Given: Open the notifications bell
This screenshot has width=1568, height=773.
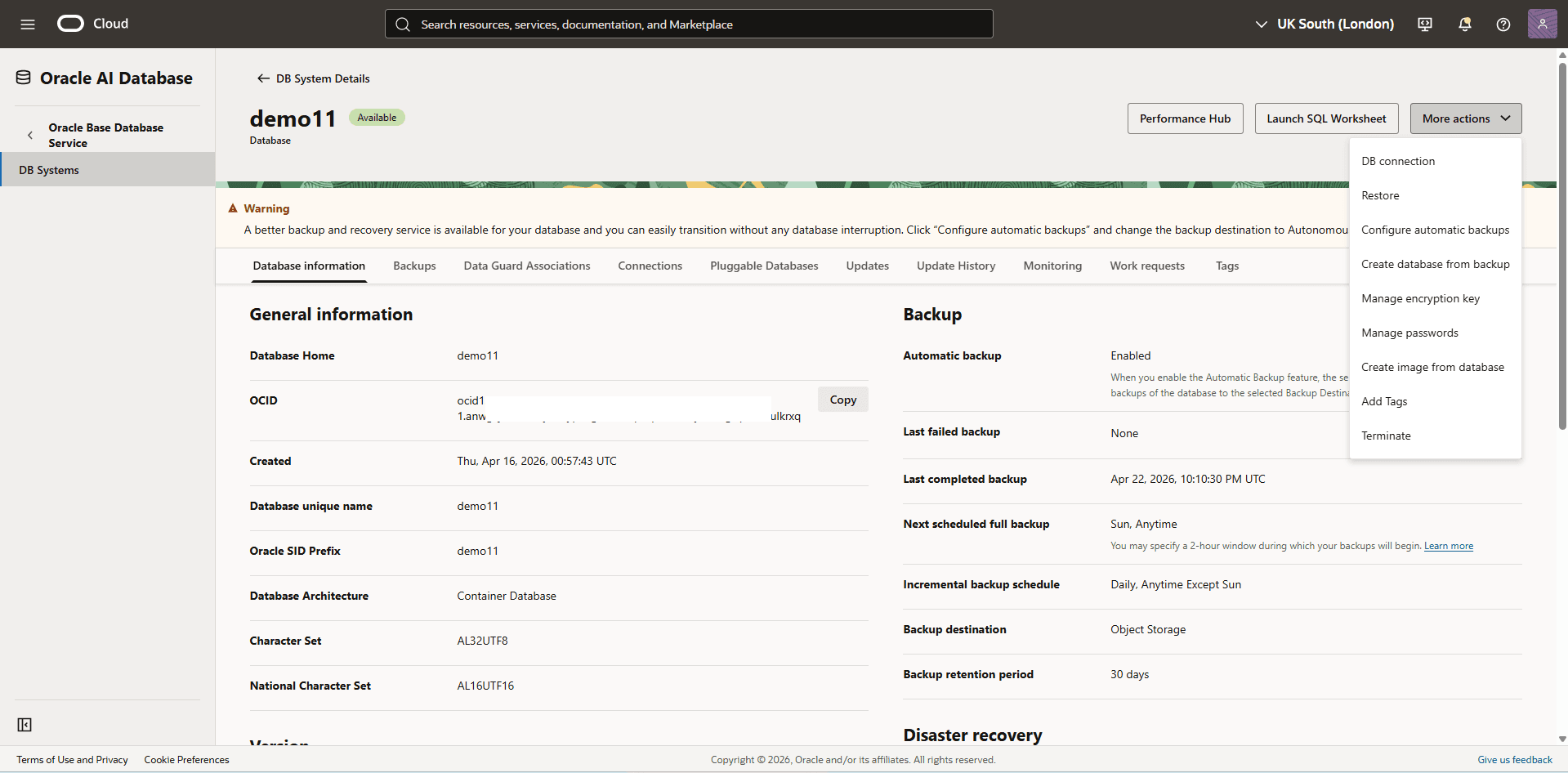Looking at the screenshot, I should [x=1465, y=25].
